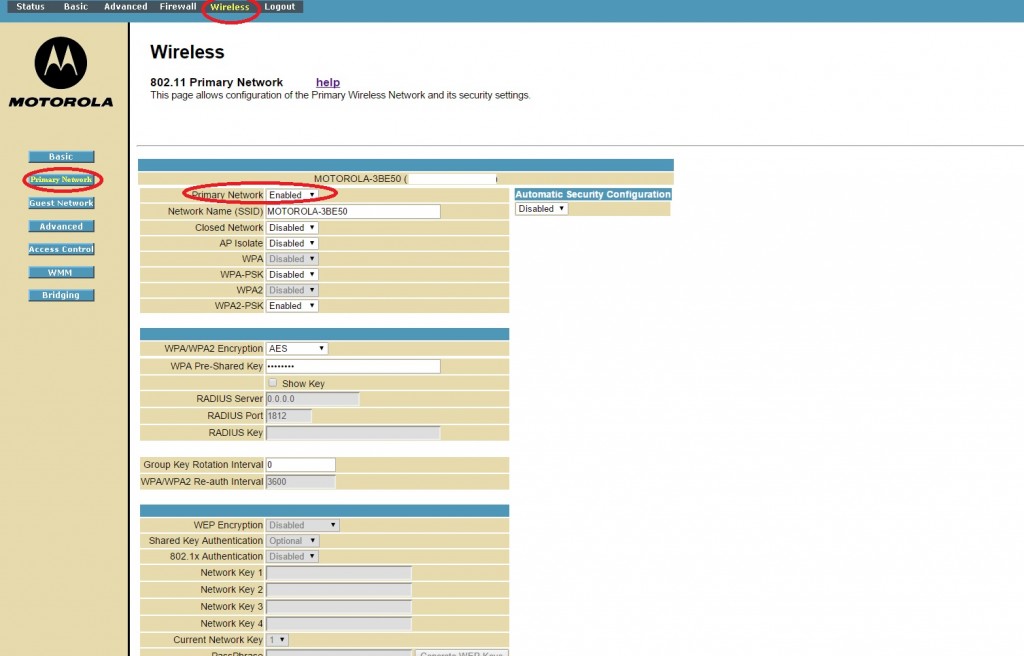Go to Bridging sidebar page
Viewport: 1024px width, 656px height.
[x=61, y=295]
